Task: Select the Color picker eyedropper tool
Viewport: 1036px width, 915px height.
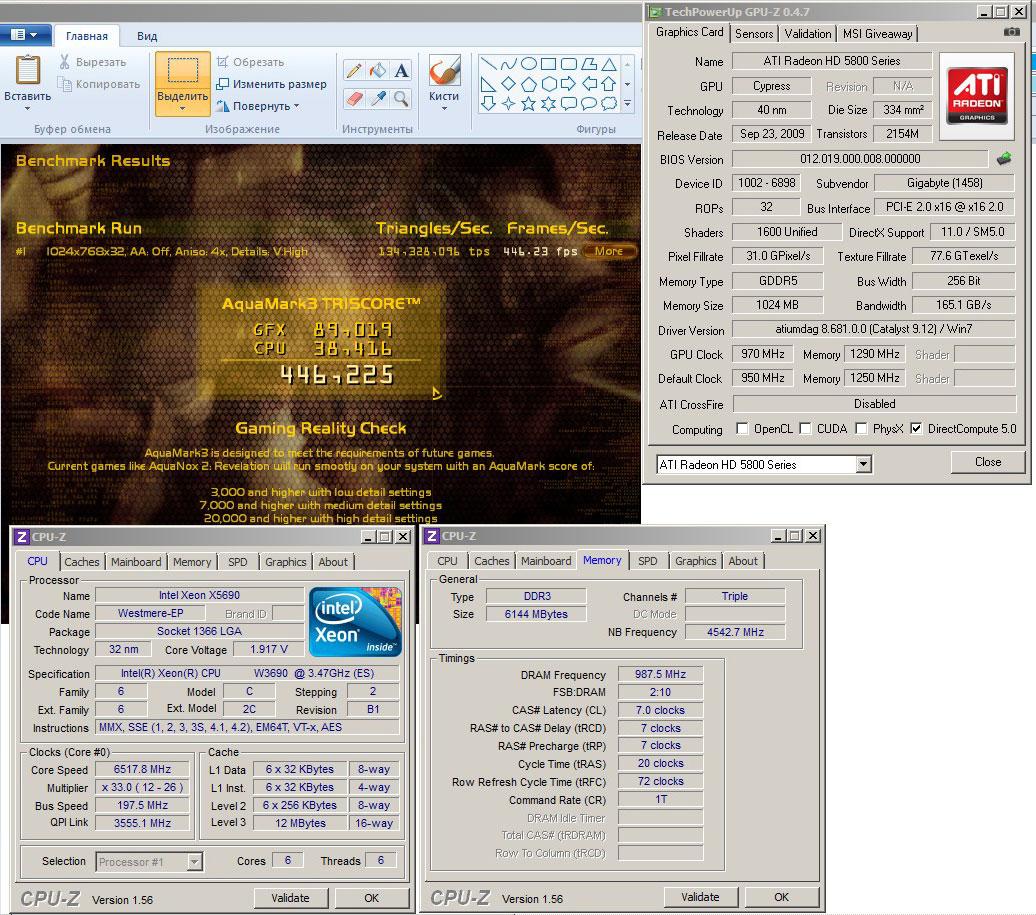Action: pyautogui.click(x=377, y=98)
